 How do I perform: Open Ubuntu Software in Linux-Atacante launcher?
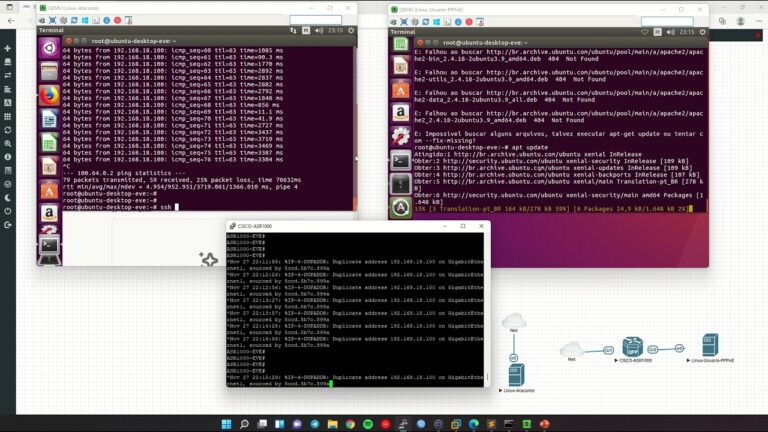49,190
